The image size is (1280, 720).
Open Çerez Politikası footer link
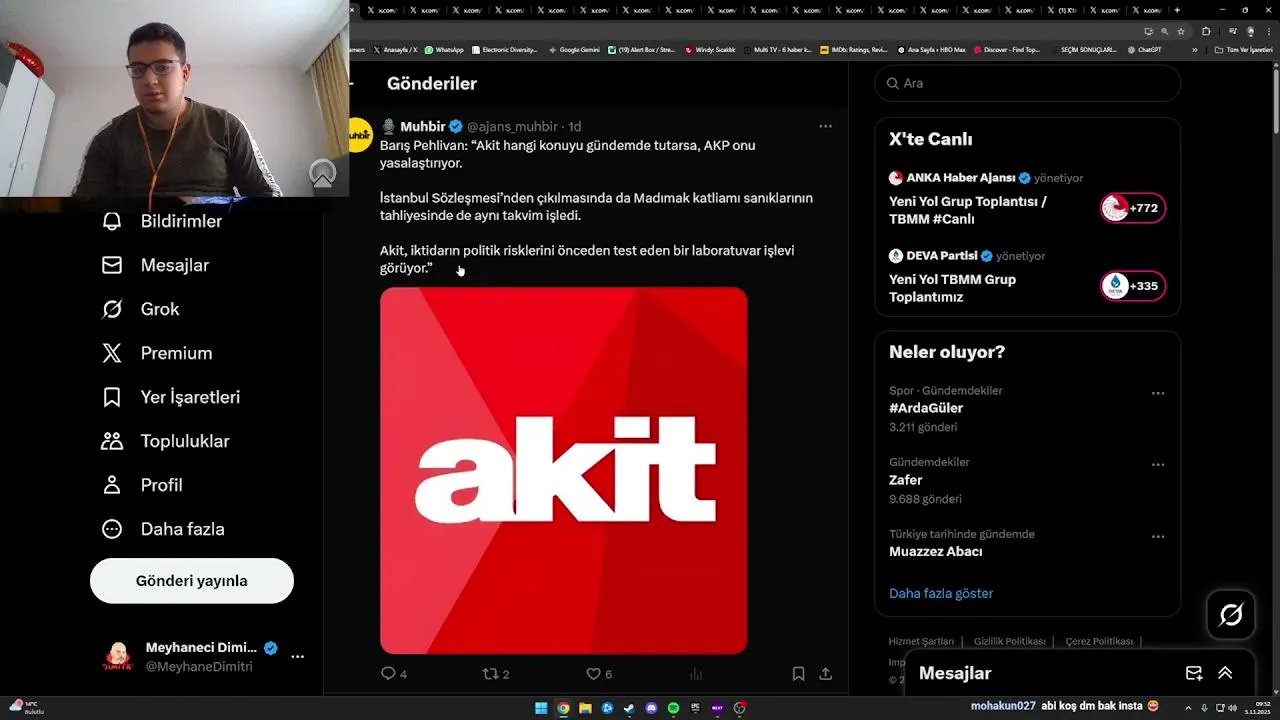1099,641
